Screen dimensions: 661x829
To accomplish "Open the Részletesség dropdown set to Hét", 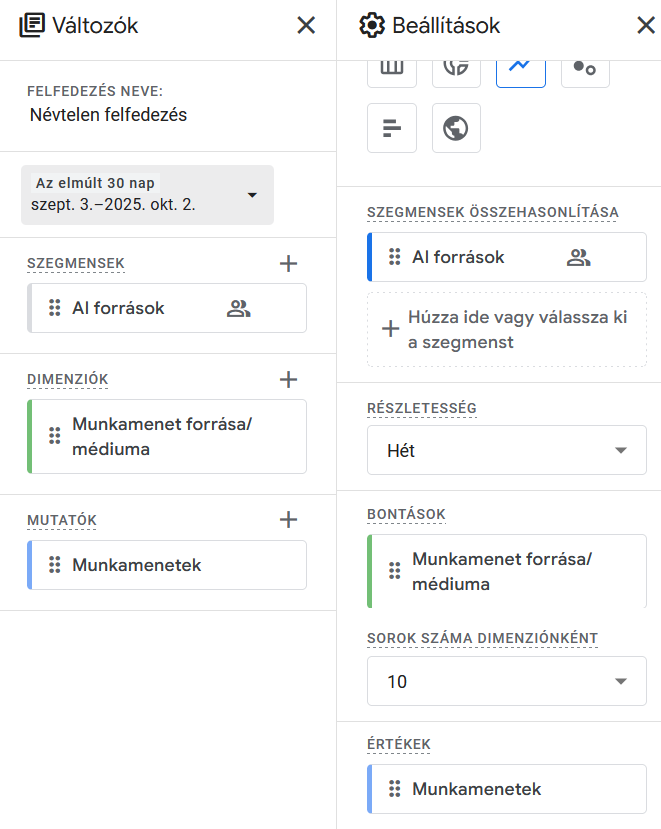I will [506, 451].
